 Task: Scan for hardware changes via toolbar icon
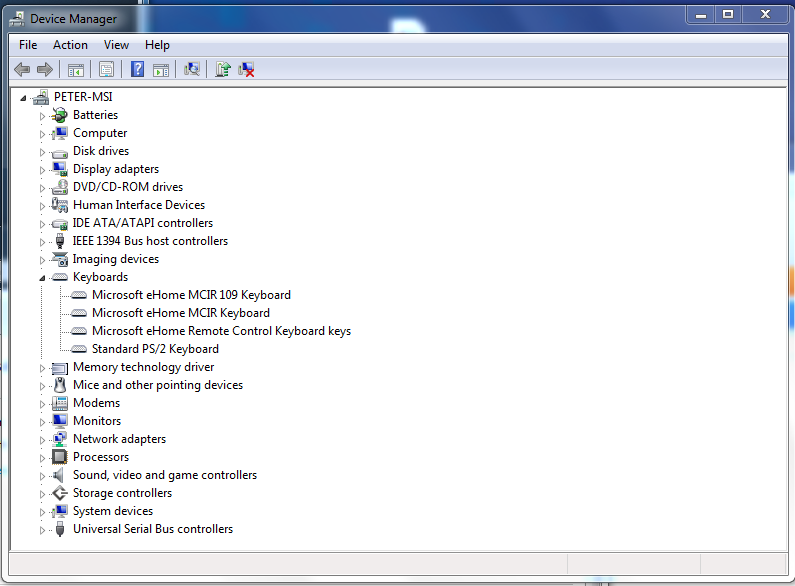pyautogui.click(x=192, y=69)
